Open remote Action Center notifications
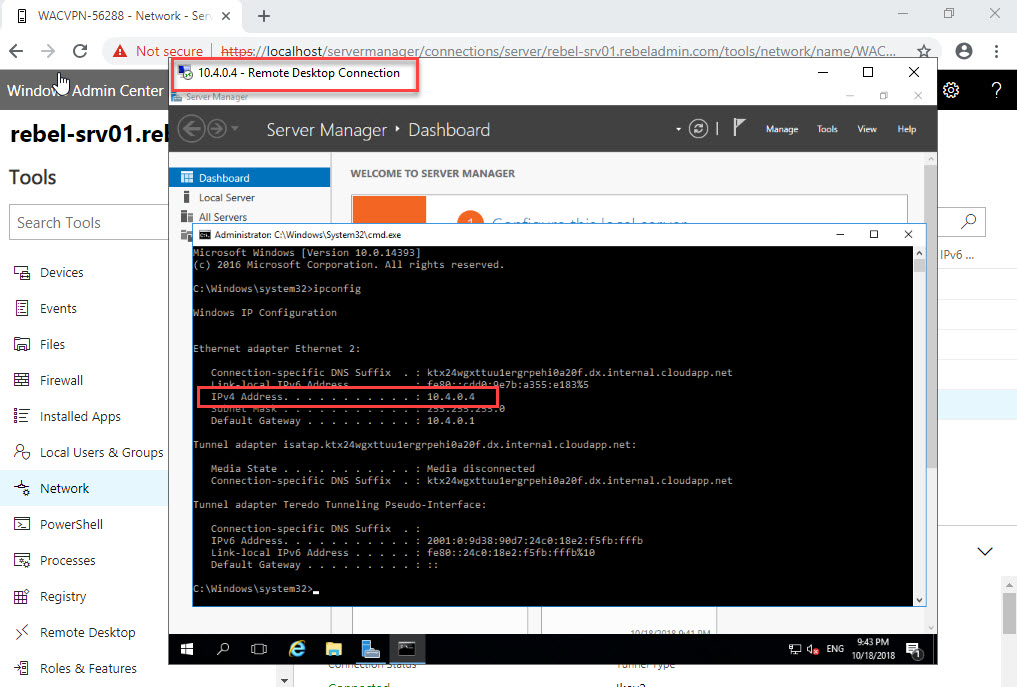Viewport: 1017px width, 687px height. coord(914,649)
